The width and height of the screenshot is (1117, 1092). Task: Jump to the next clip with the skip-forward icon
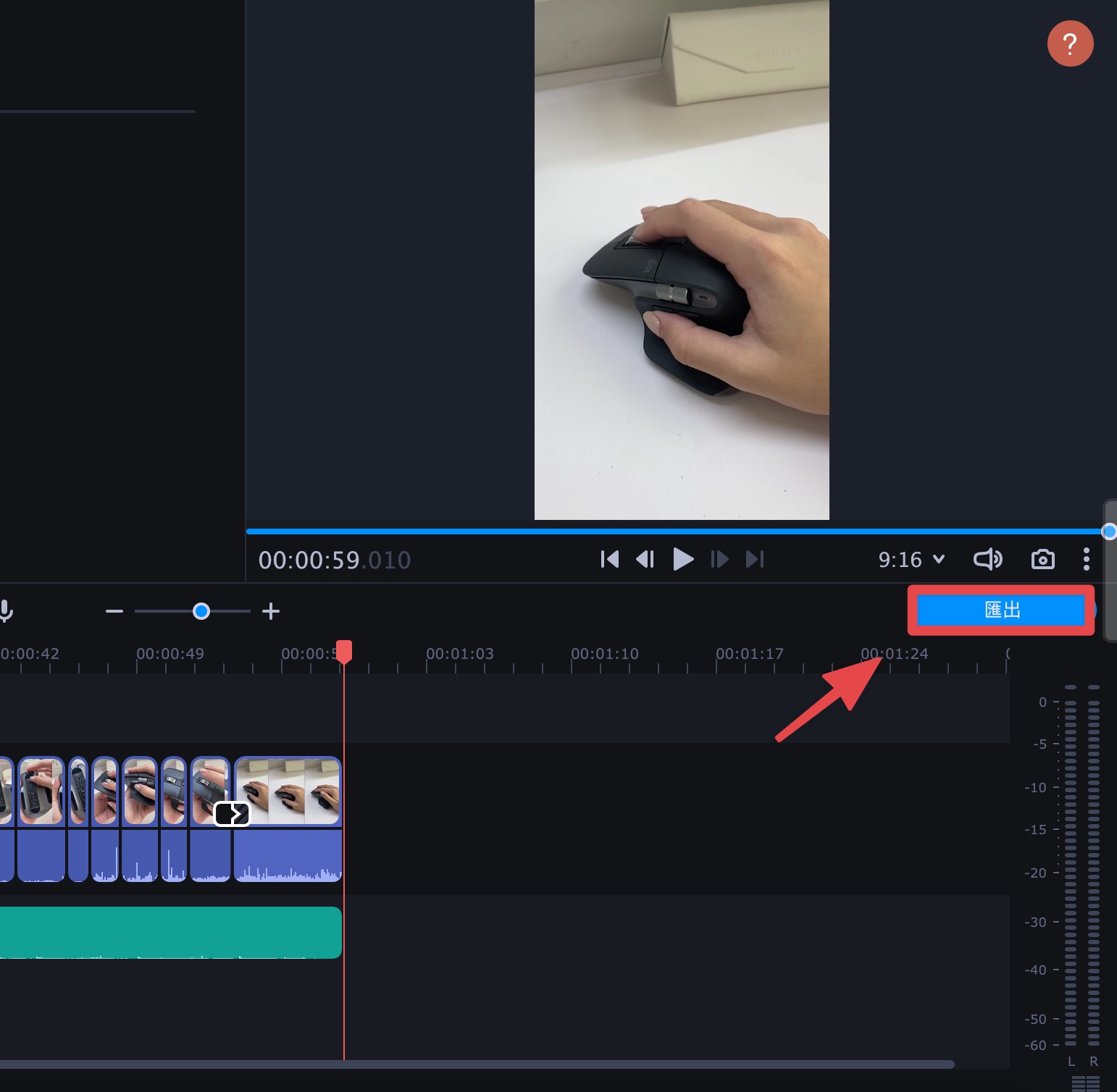[x=755, y=559]
